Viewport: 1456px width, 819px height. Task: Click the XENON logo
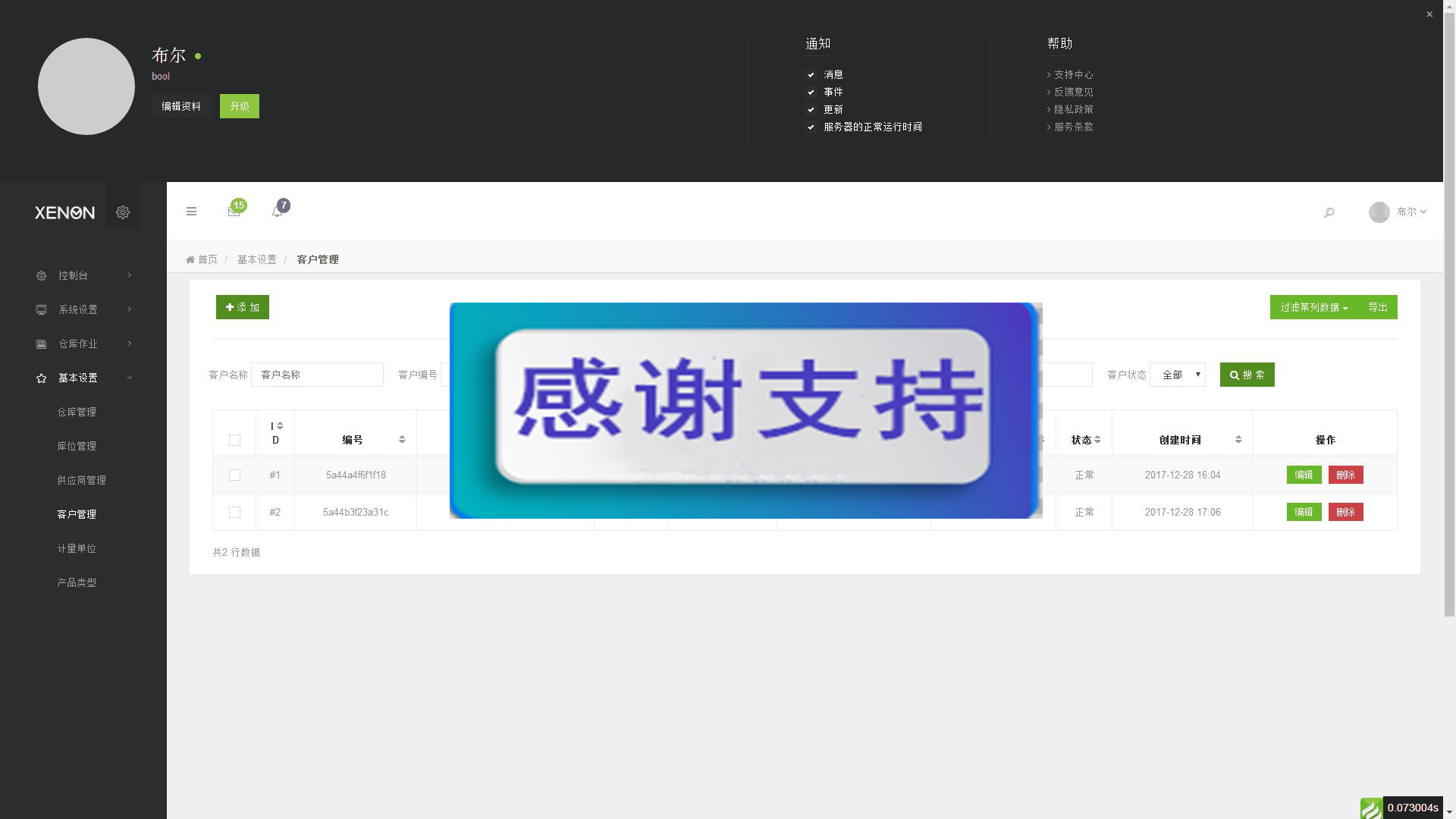(64, 212)
